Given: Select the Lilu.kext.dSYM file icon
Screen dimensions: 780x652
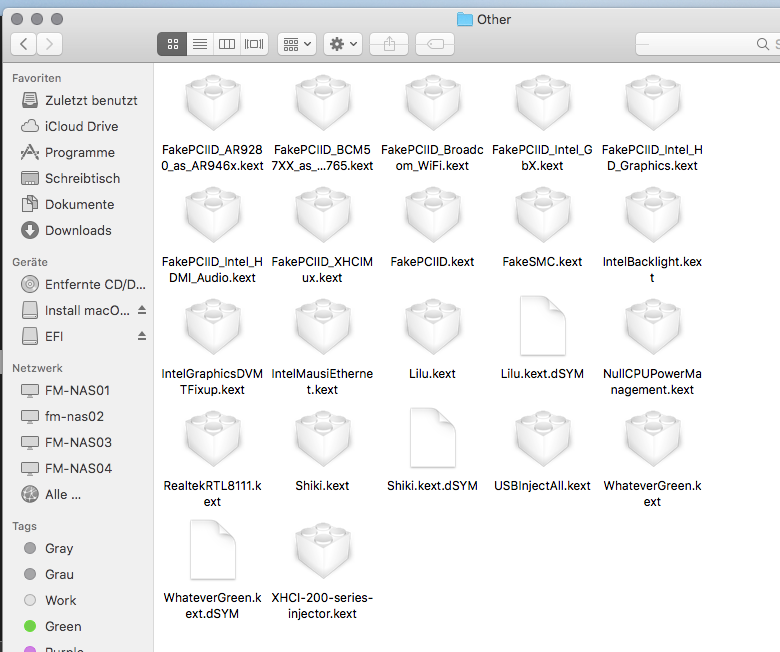Looking at the screenshot, I should (543, 326).
